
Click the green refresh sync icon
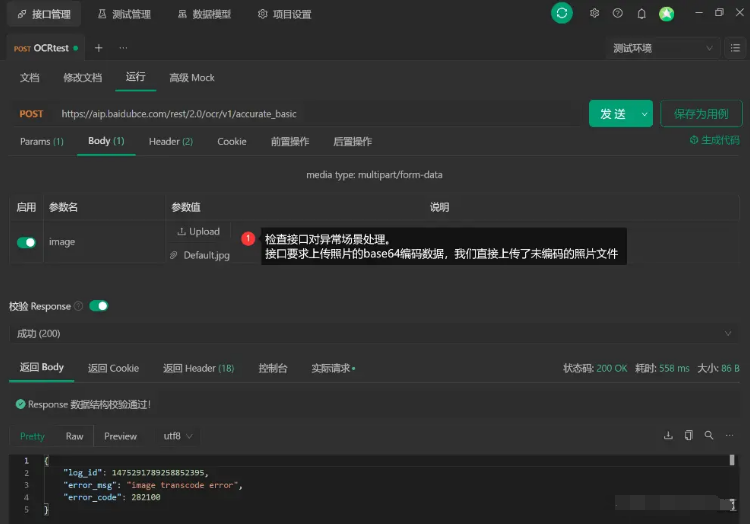point(562,13)
